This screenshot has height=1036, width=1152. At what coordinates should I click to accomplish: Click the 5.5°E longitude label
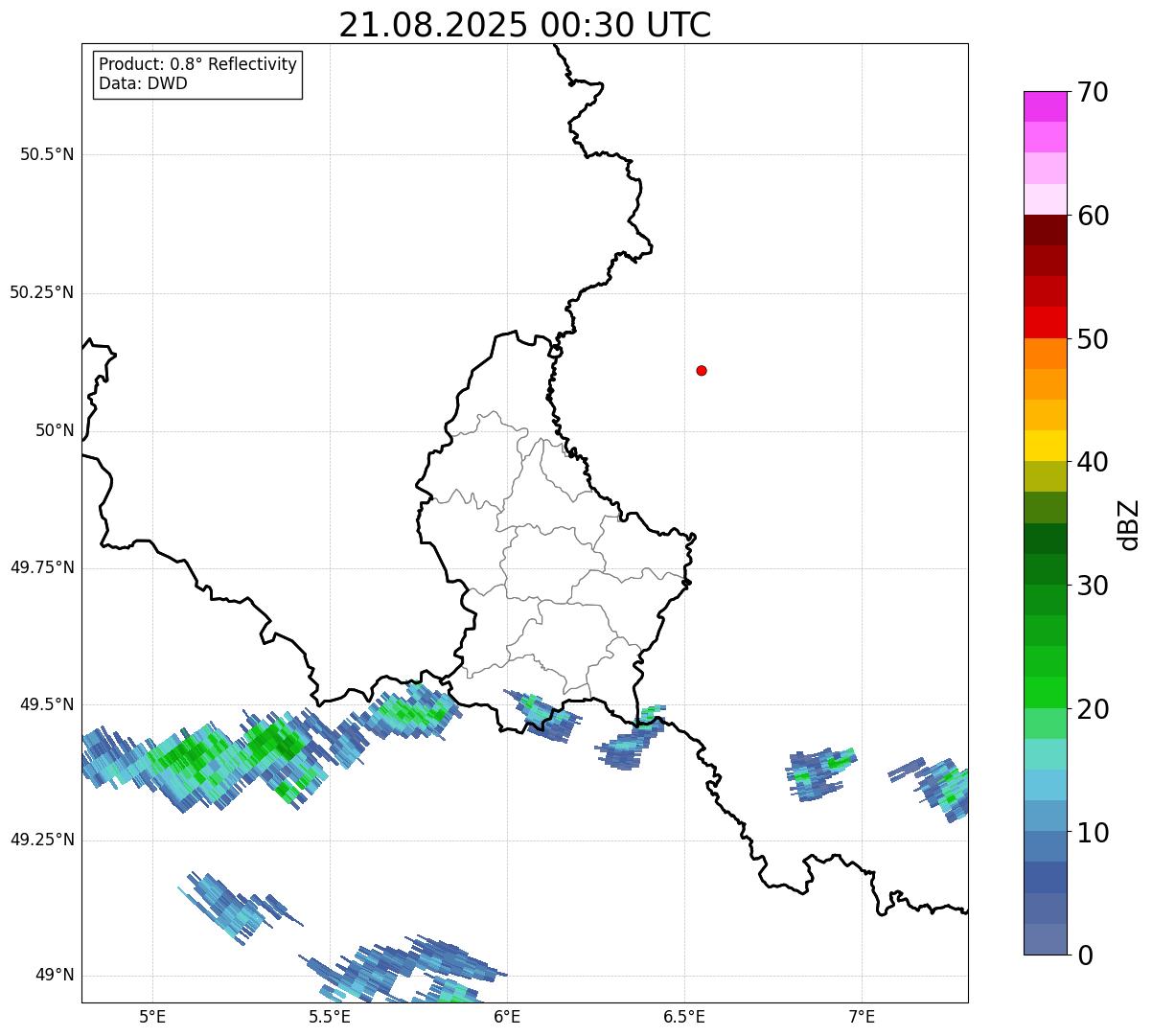(330, 1016)
